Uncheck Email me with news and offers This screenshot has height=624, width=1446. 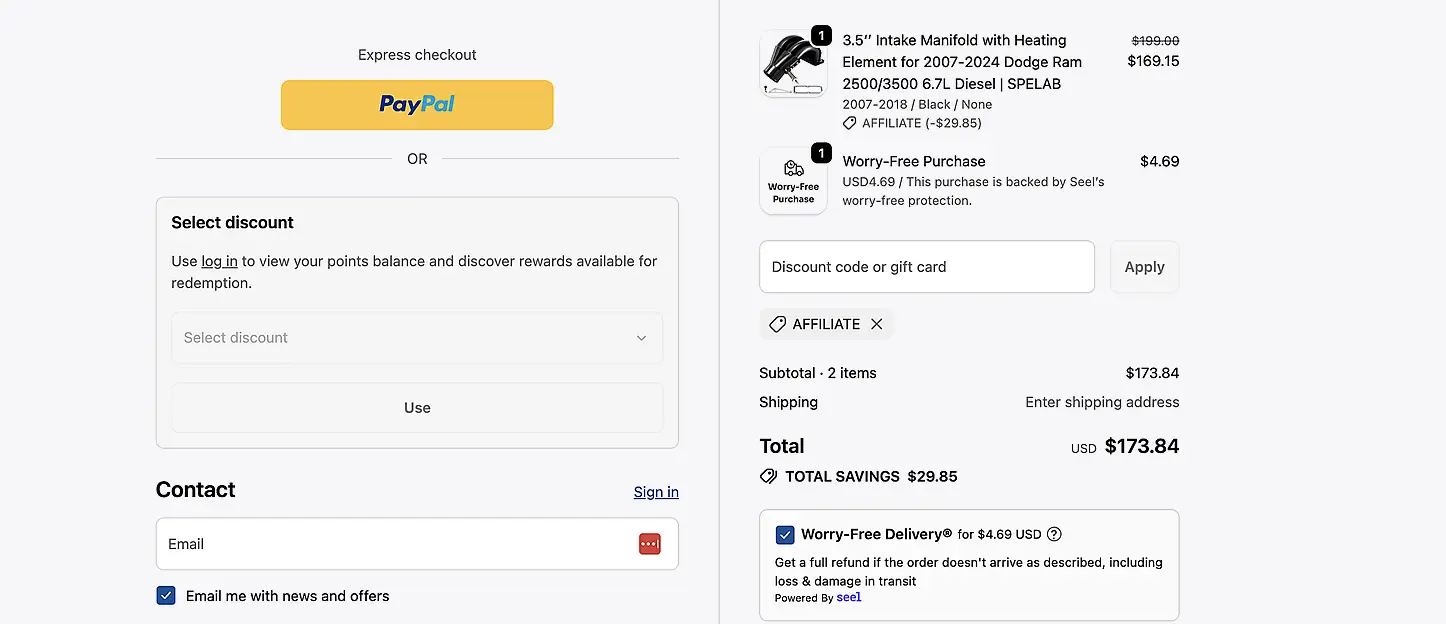point(165,595)
